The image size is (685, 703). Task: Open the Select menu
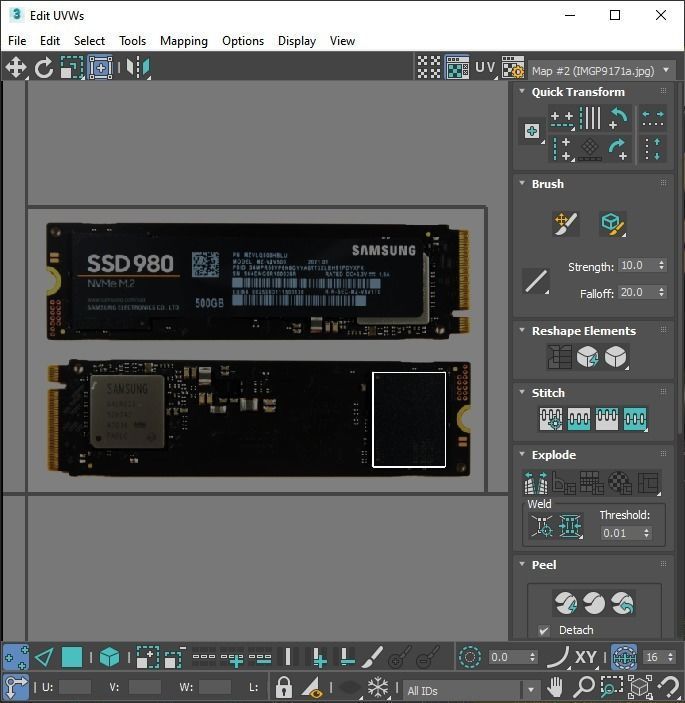click(89, 41)
